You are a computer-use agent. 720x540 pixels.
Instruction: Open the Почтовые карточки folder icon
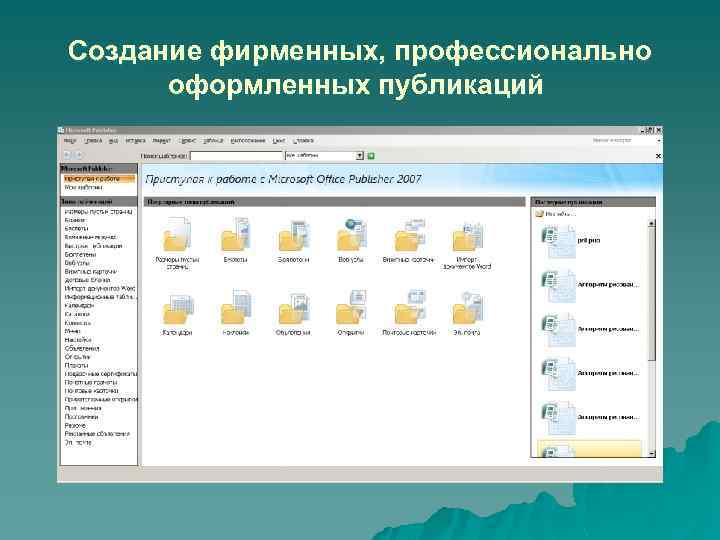click(x=409, y=308)
